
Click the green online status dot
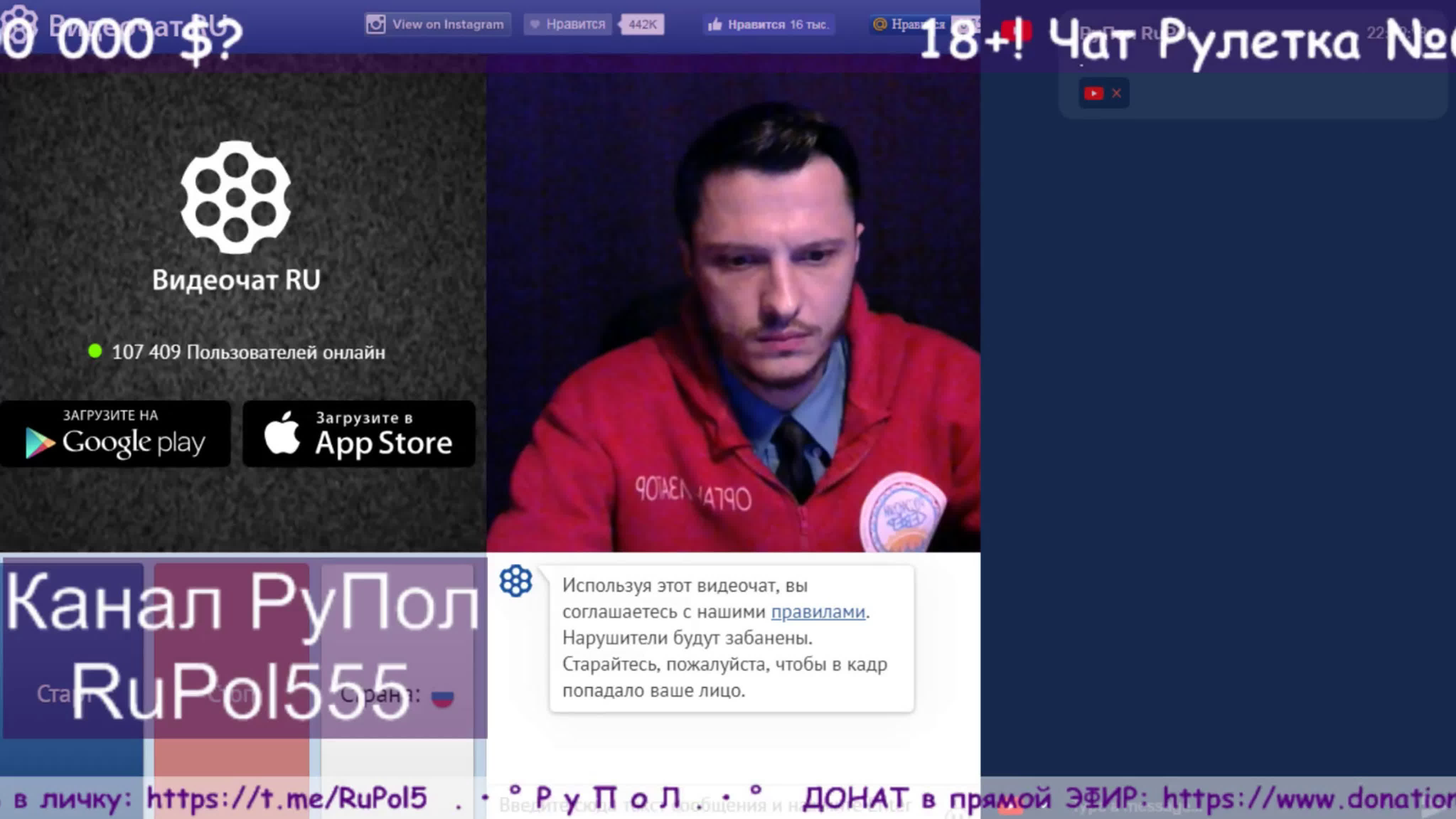click(x=95, y=351)
